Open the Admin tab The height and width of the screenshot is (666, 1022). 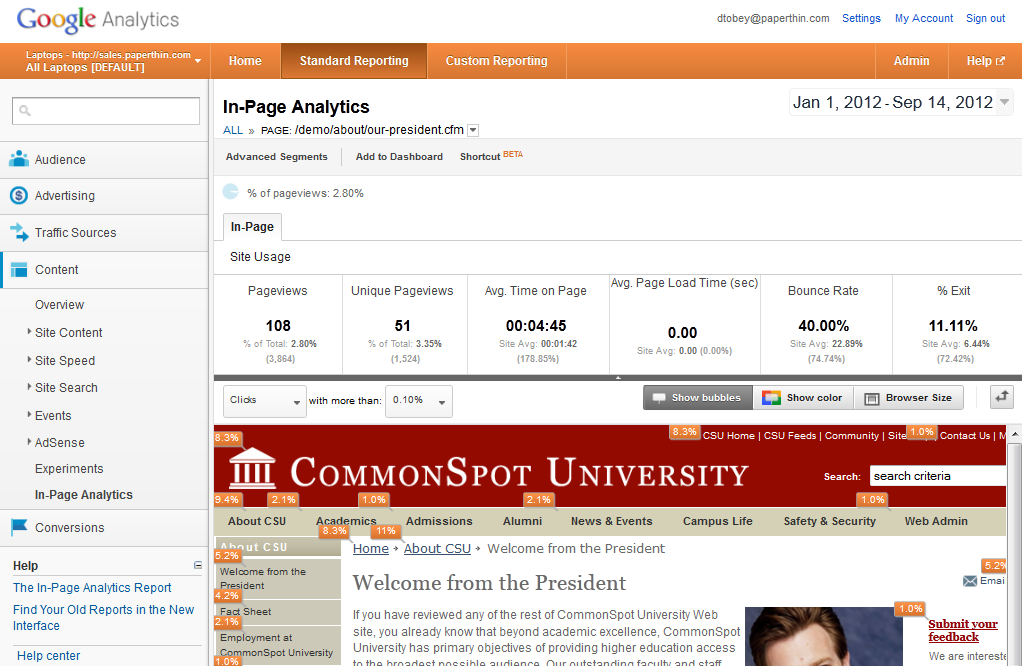point(911,61)
